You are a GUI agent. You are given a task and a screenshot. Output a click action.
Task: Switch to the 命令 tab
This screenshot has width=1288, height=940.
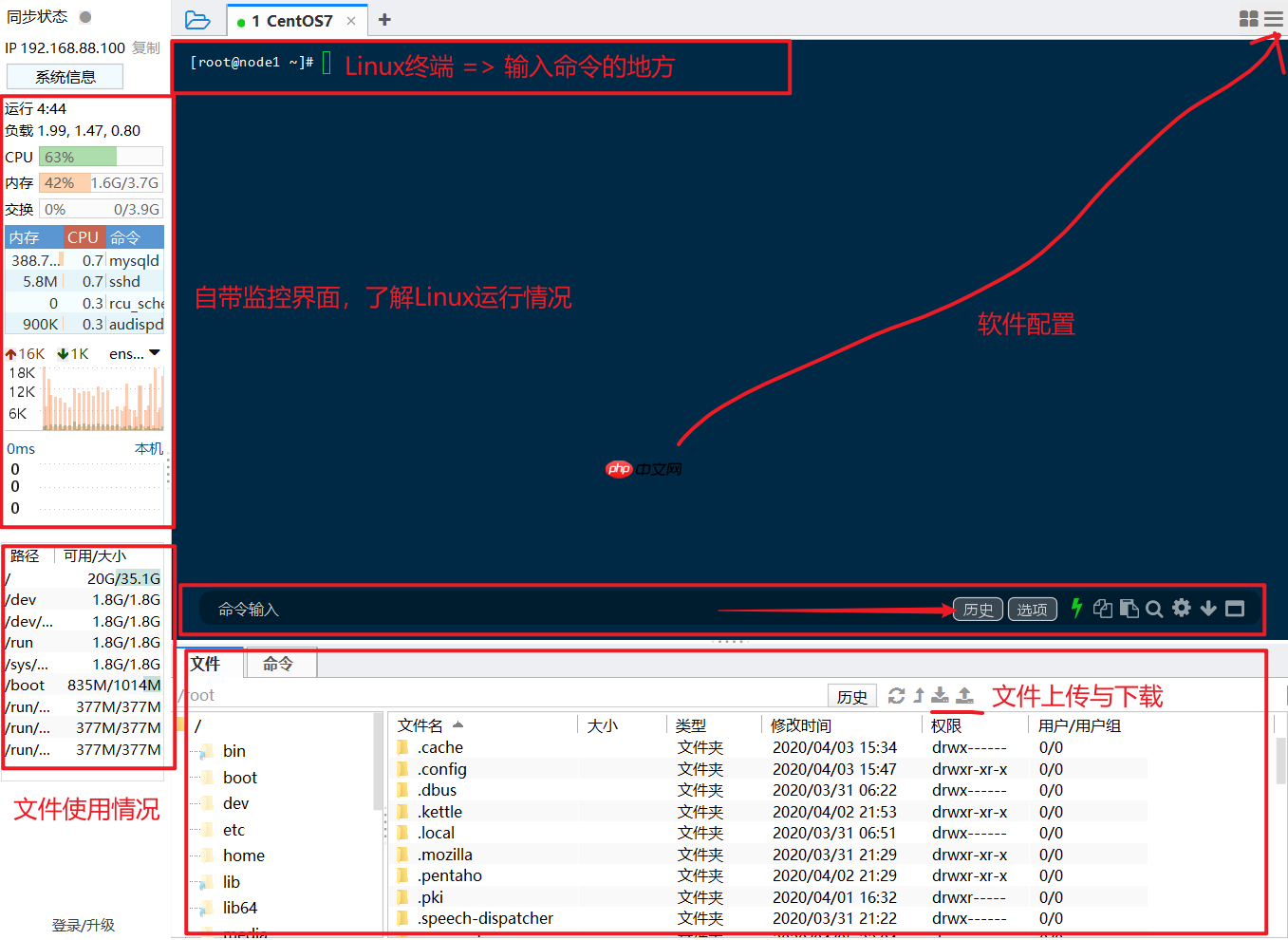click(x=280, y=664)
